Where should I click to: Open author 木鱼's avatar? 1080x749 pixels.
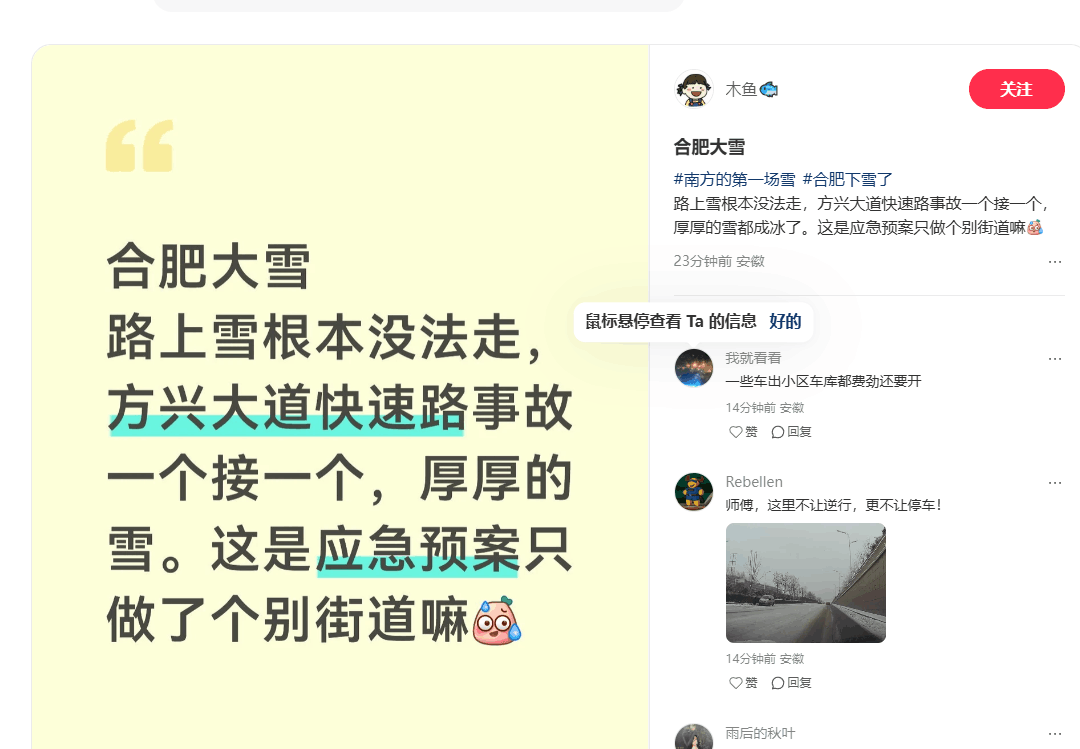click(x=694, y=89)
